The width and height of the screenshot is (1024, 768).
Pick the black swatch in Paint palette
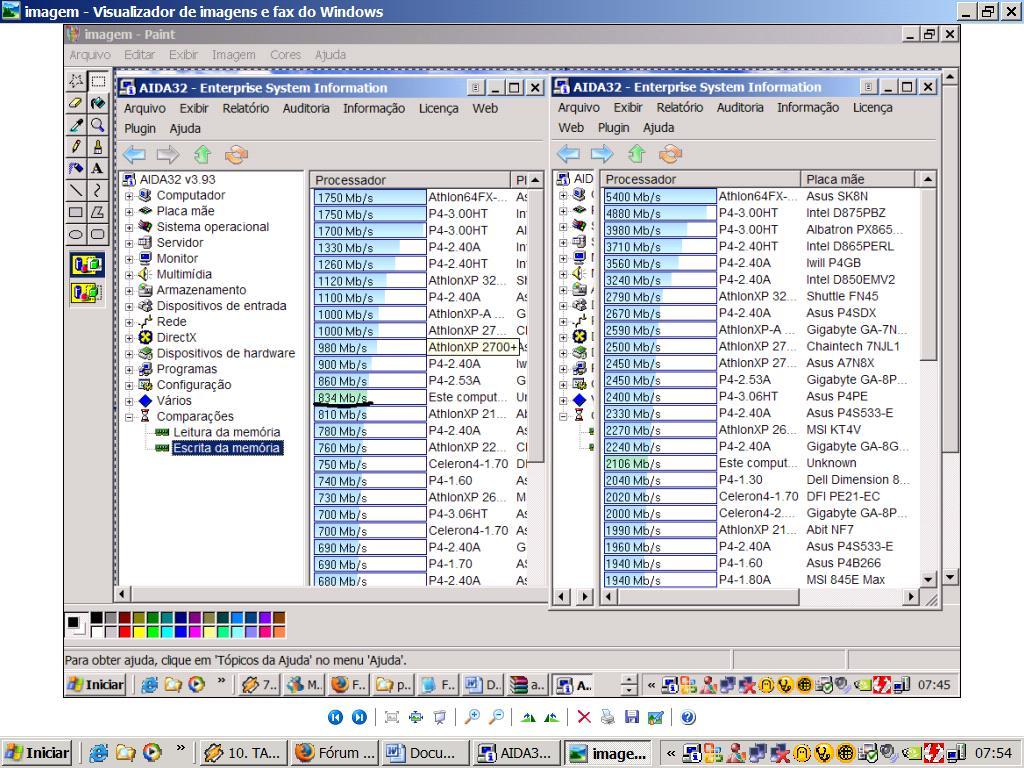(97, 618)
